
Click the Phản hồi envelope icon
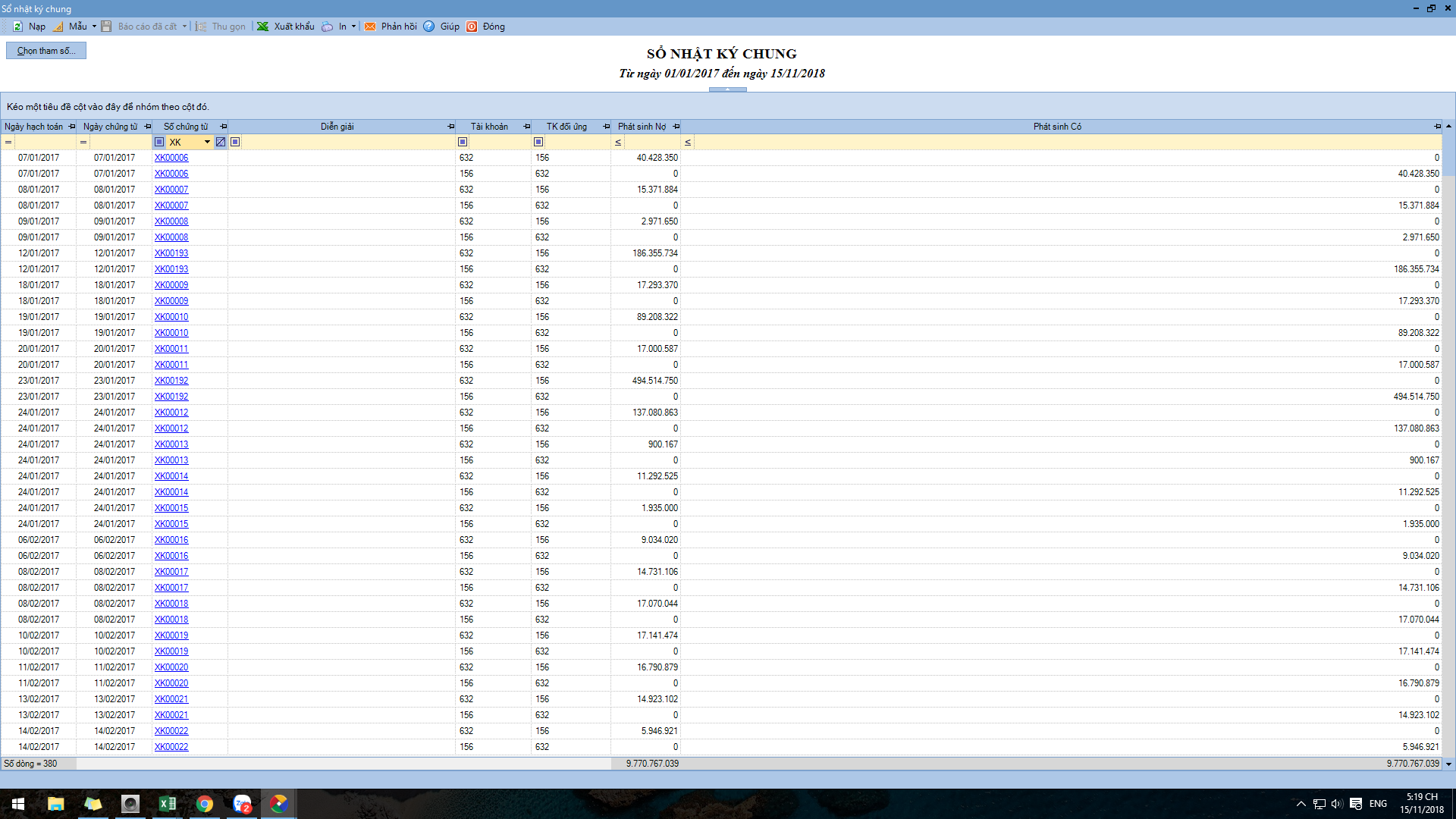click(x=370, y=27)
